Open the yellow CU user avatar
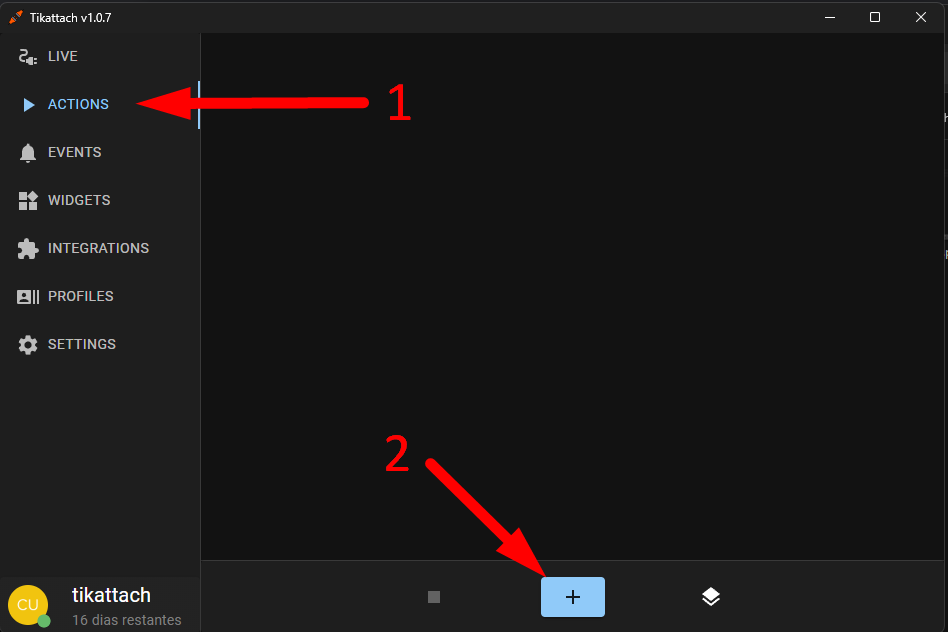Viewport: 948px width, 632px height. pos(28,605)
